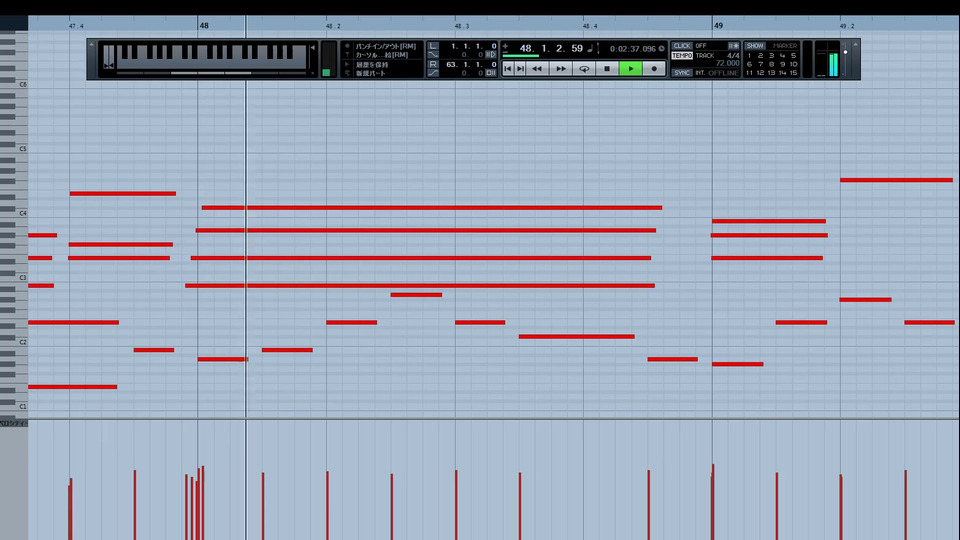The height and width of the screenshot is (540, 960).
Task: Jump to marker 10
Action: coord(793,64)
